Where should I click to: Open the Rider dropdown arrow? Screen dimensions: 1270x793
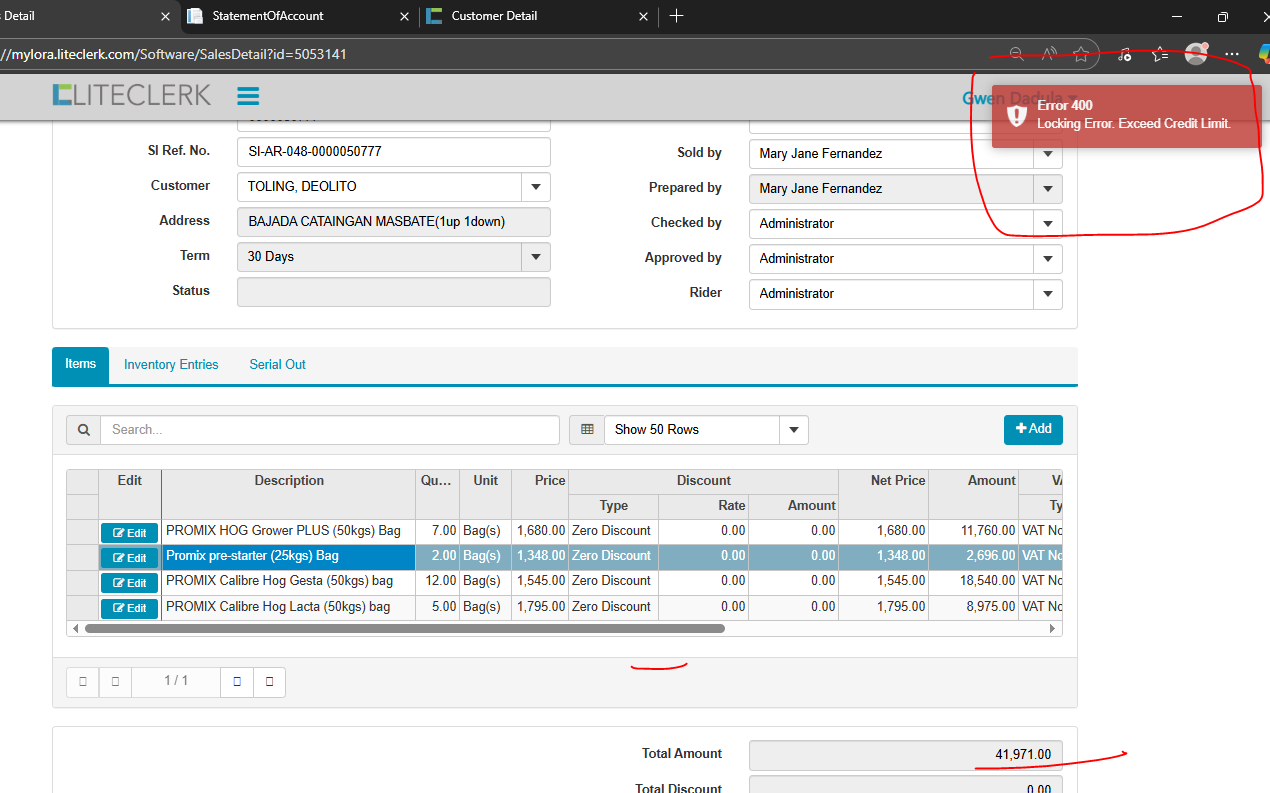[x=1047, y=294]
